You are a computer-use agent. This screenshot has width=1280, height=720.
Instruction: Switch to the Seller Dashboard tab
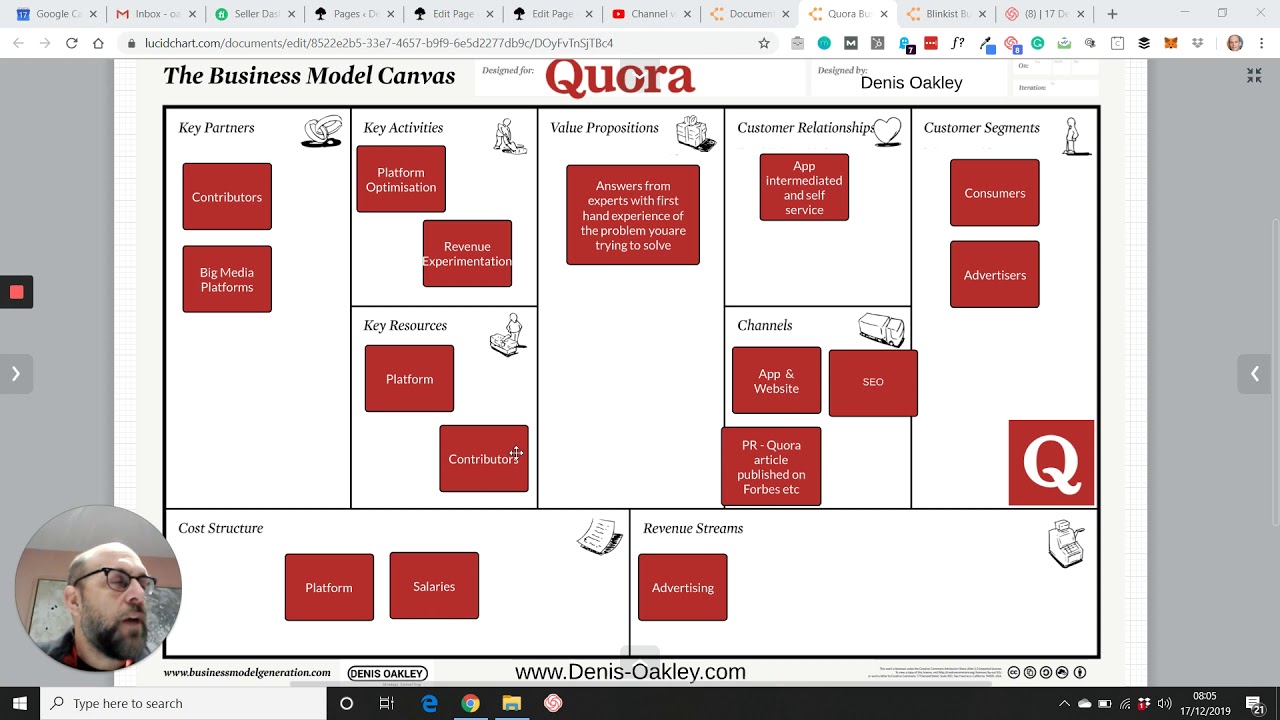[x=254, y=14]
